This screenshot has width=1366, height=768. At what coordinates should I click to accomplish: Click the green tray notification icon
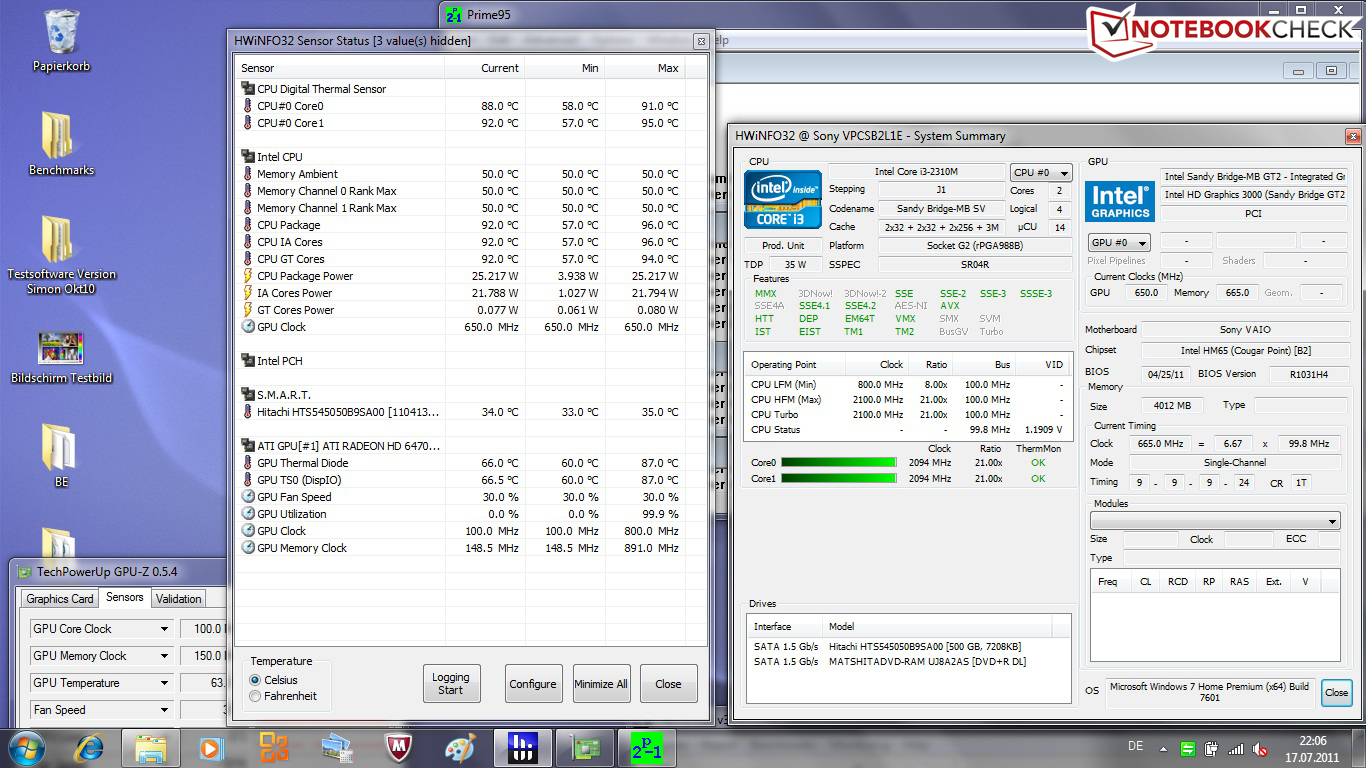click(1188, 749)
